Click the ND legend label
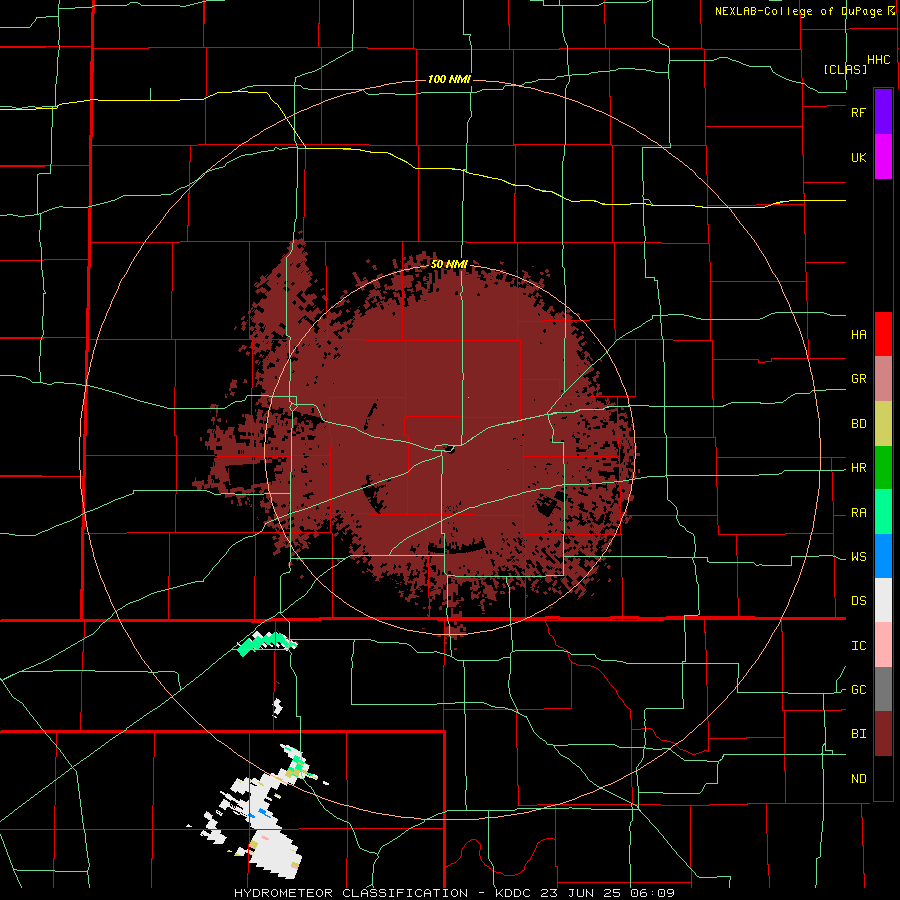 (858, 779)
